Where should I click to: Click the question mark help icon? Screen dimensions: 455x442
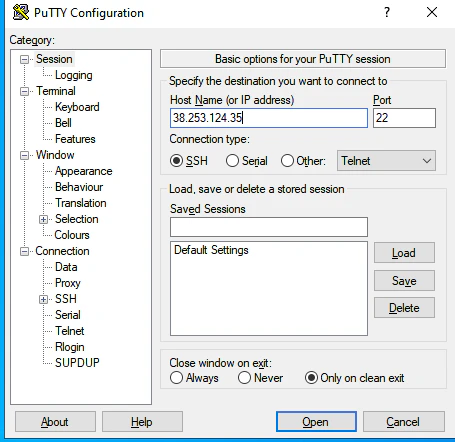point(387,12)
